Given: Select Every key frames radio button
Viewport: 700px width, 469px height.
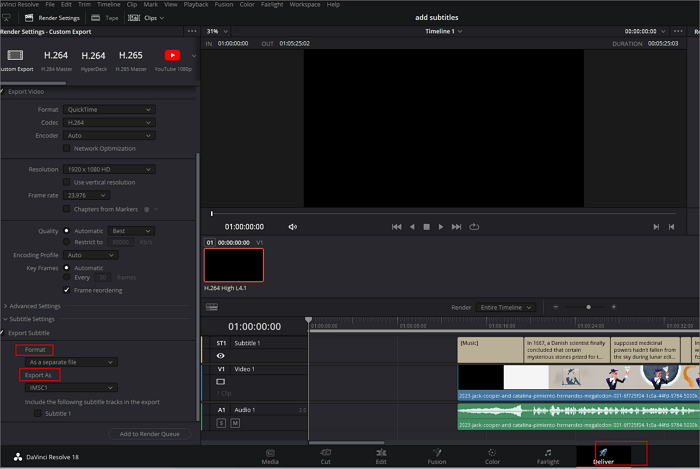Looking at the screenshot, I should coord(67,277).
